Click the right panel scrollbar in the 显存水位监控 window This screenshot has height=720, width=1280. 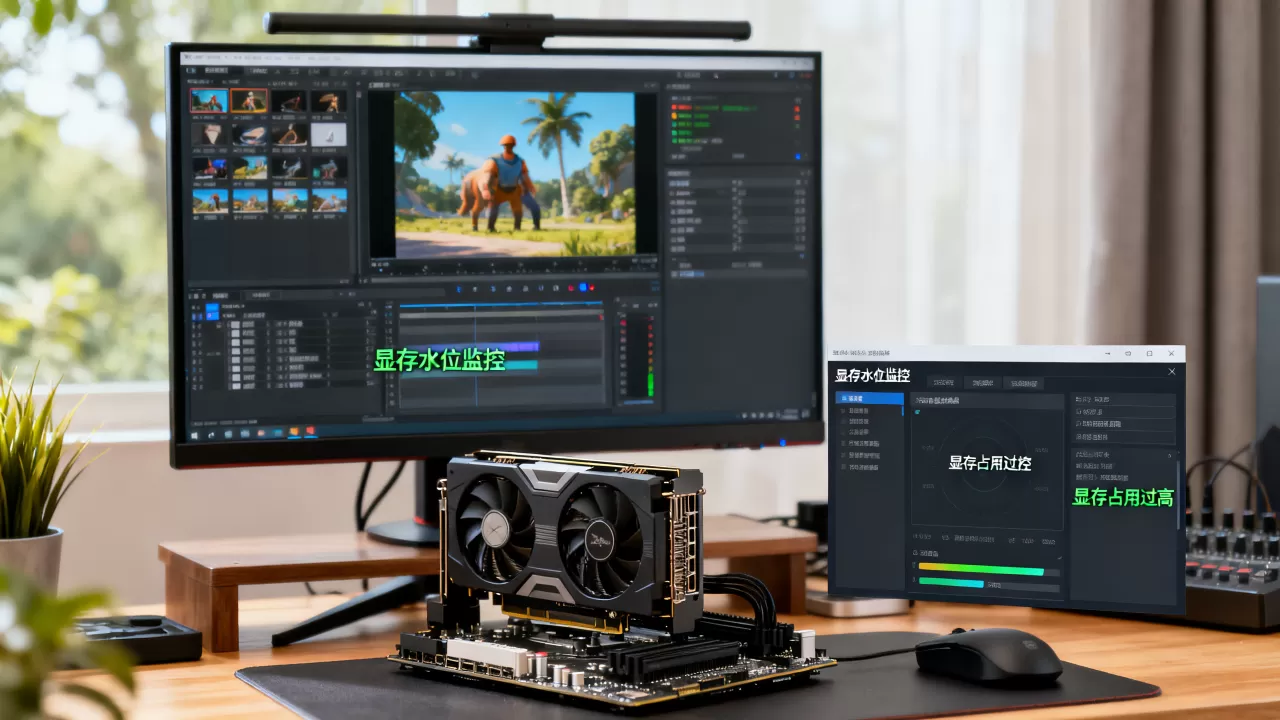tap(1178, 494)
